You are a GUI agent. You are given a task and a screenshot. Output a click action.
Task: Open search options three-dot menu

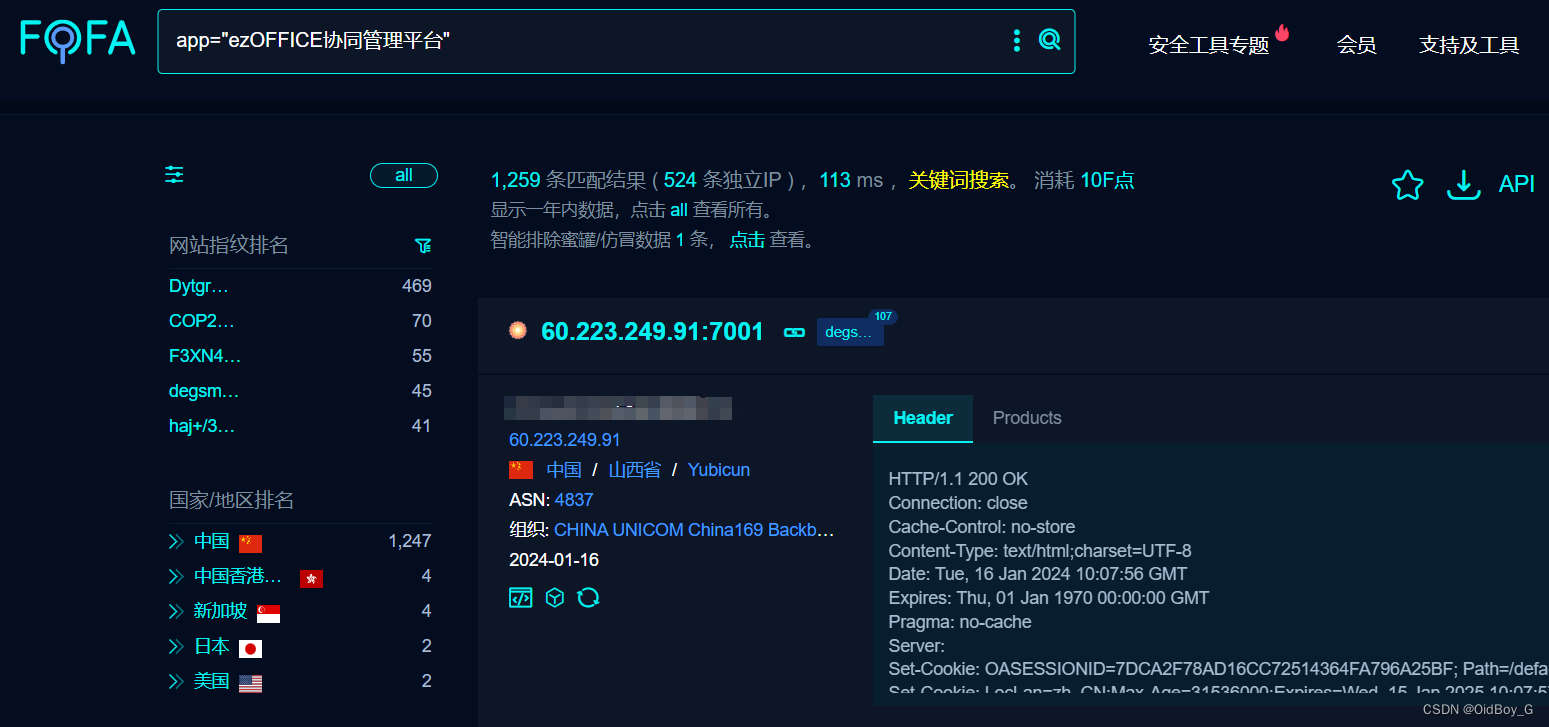tap(1017, 40)
